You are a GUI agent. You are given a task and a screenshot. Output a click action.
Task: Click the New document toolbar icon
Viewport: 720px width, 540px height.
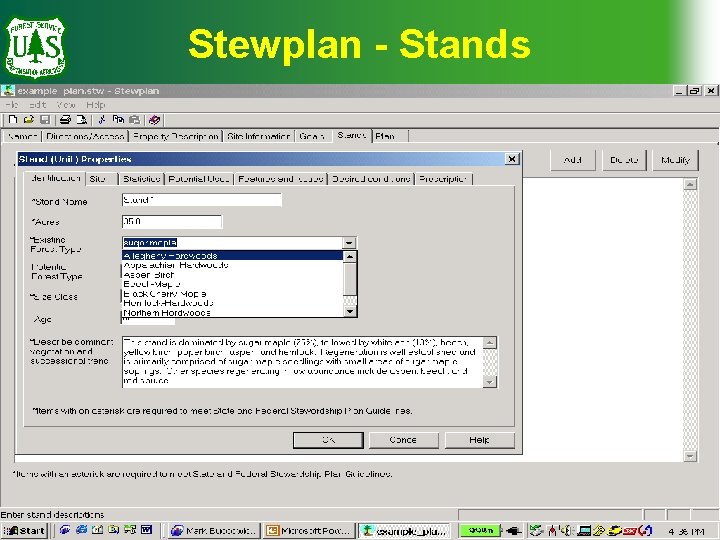point(13,120)
